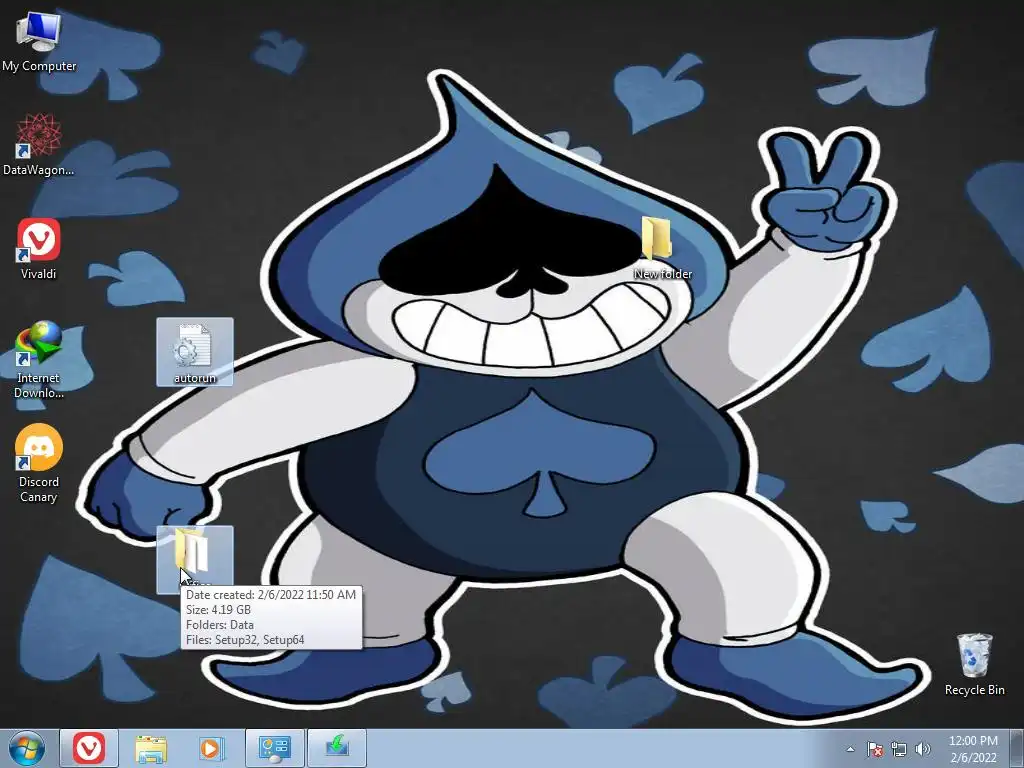
Task: Click the "autorun" file label
Action: (195, 378)
